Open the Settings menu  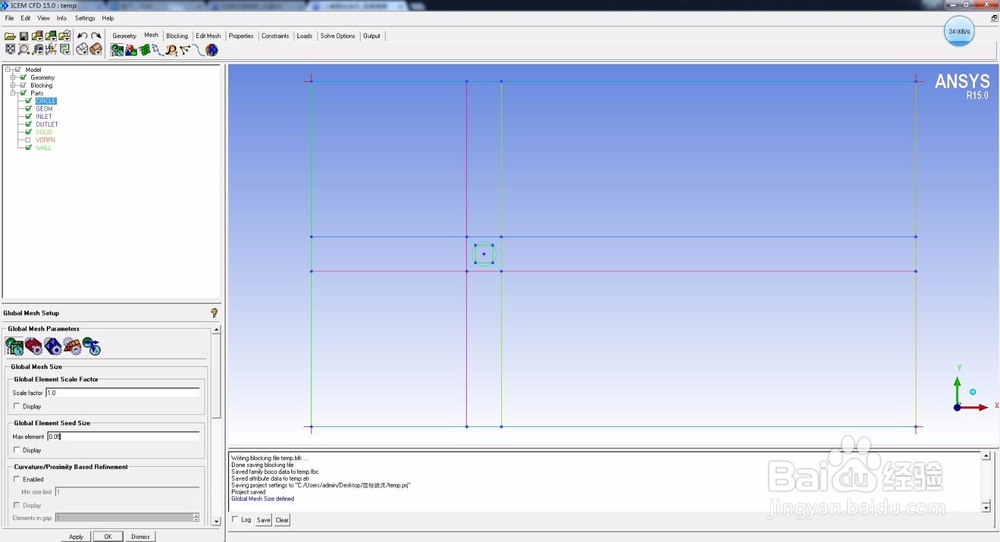point(85,18)
